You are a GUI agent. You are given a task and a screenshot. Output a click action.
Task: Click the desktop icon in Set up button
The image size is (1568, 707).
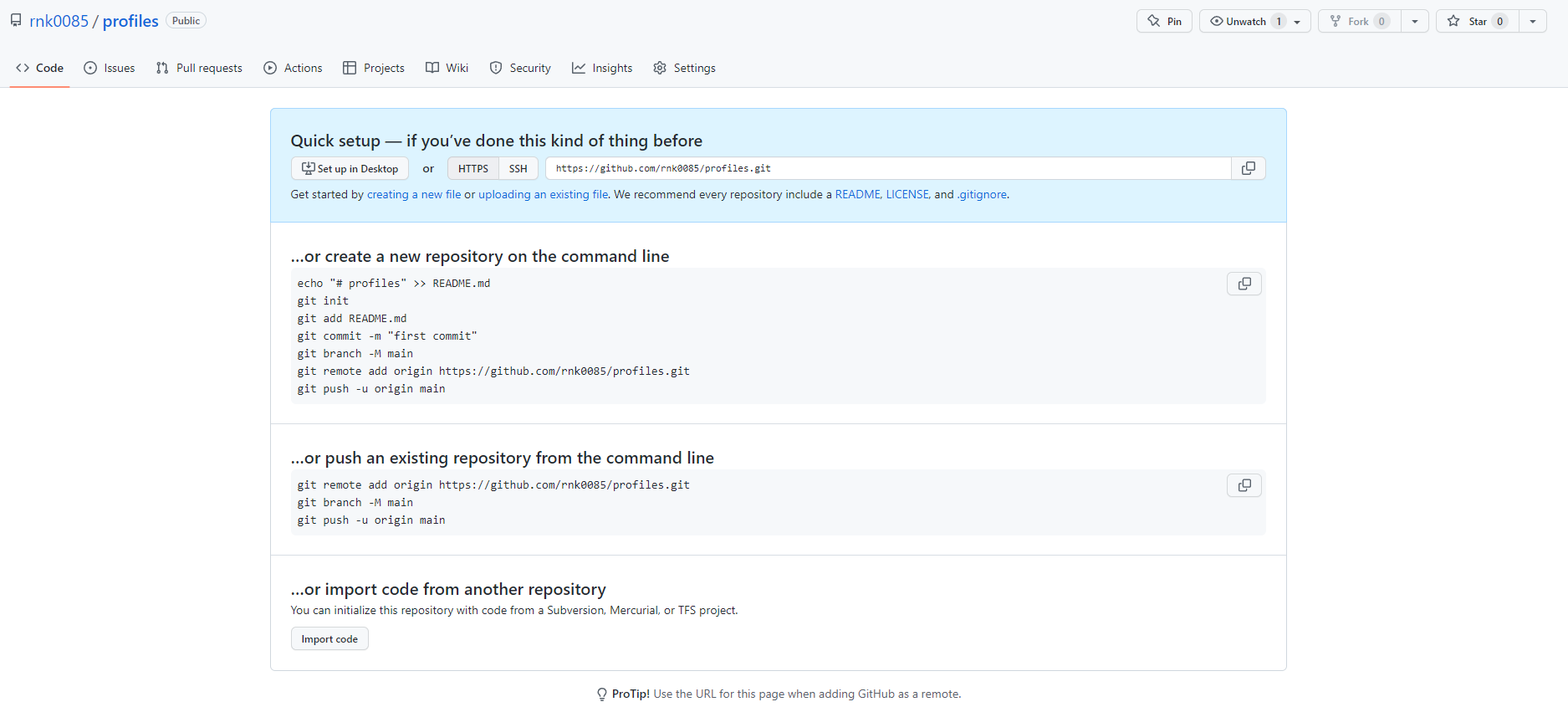click(x=309, y=168)
